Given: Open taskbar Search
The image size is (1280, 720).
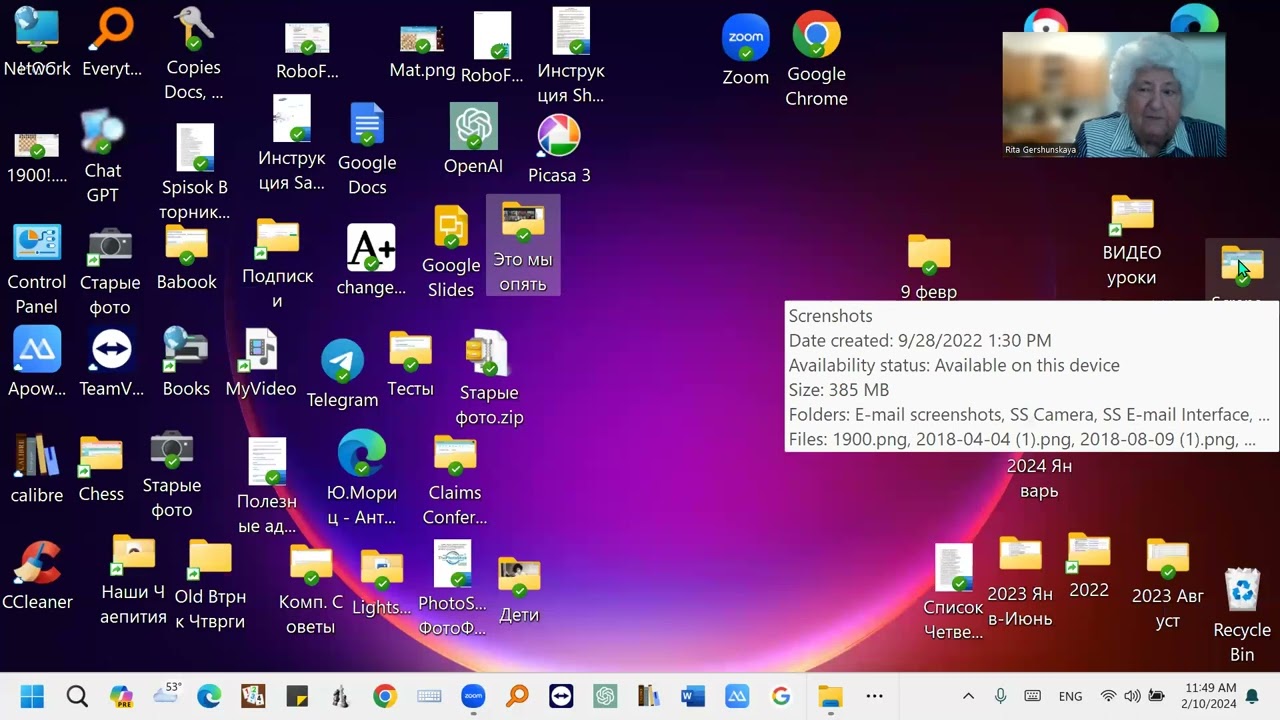Looking at the screenshot, I should coord(77,696).
